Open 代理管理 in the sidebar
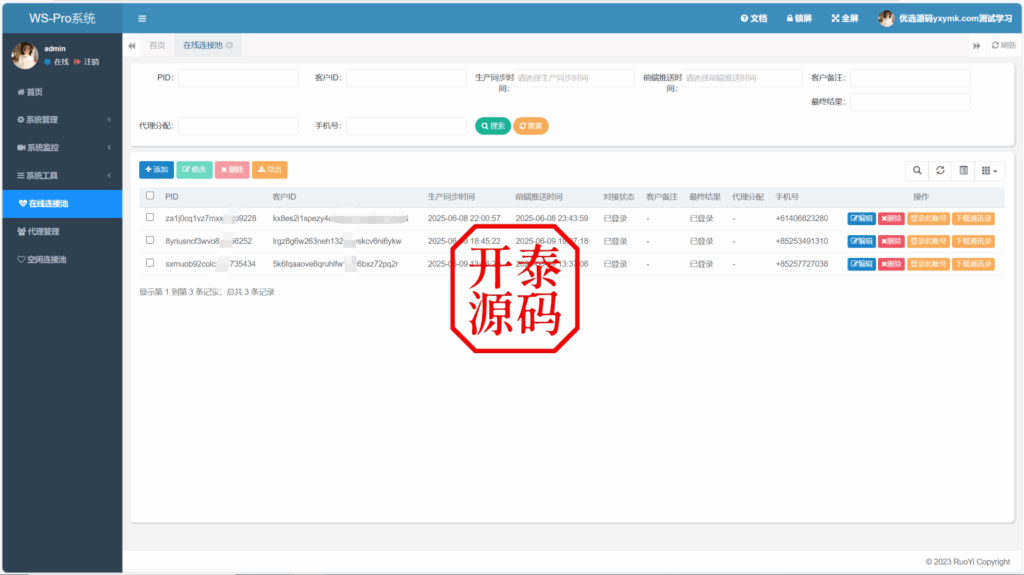Viewport: 1024px width, 575px height. pos(62,231)
